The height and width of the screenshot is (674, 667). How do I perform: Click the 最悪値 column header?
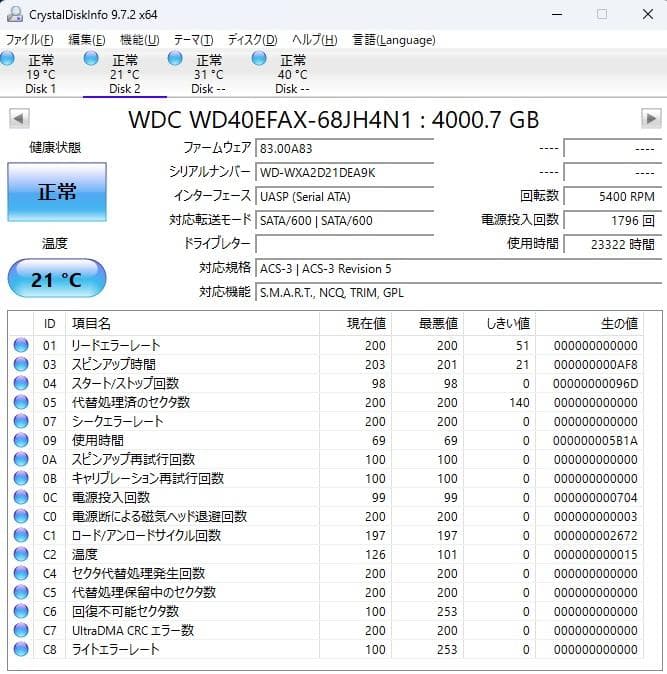428,324
